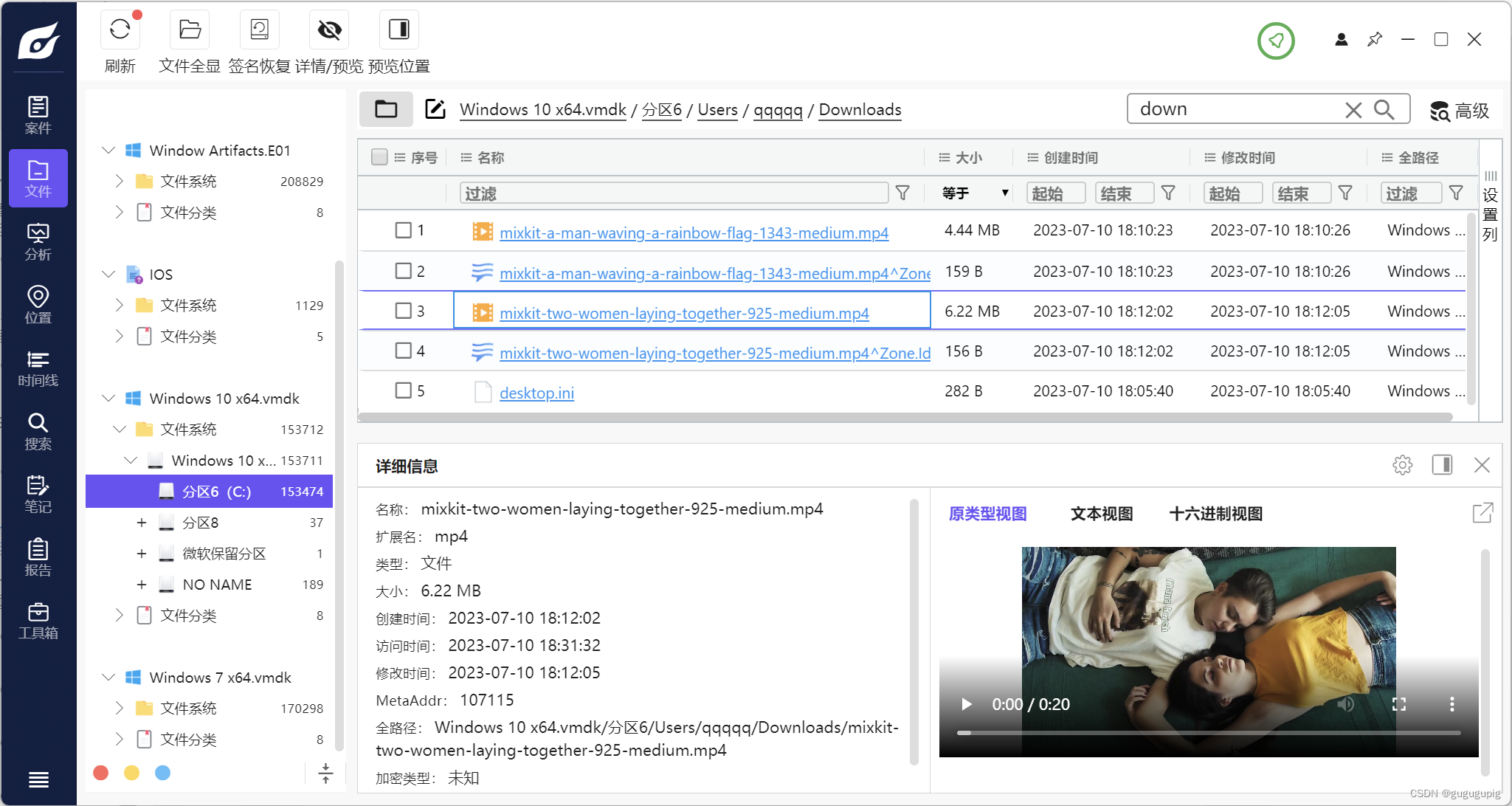Image resolution: width=1512 pixels, height=806 pixels.
Task: Expand the 分区8 partition node
Action: [x=142, y=523]
